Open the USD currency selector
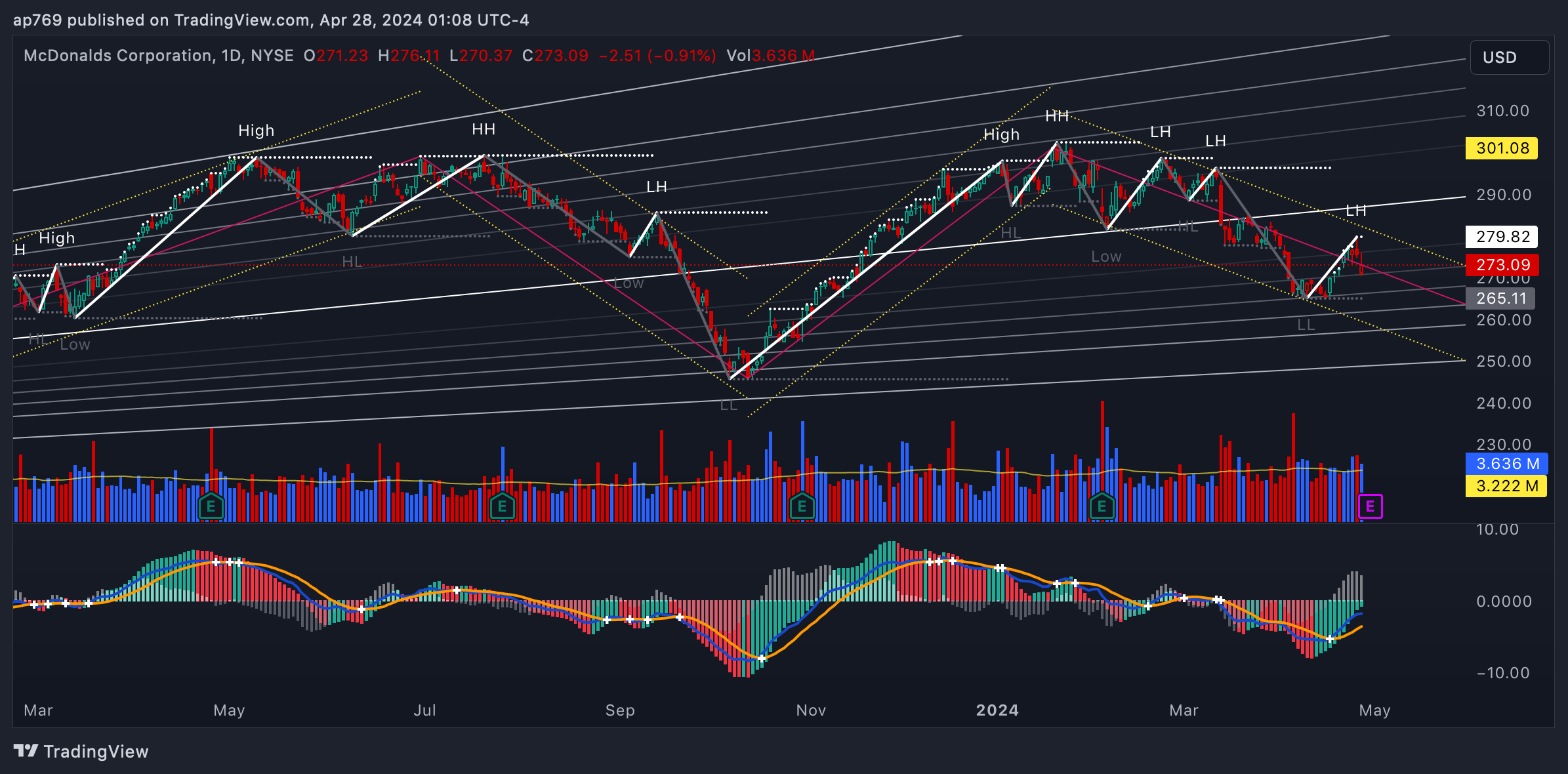Image resolution: width=1568 pixels, height=774 pixels. tap(1509, 57)
